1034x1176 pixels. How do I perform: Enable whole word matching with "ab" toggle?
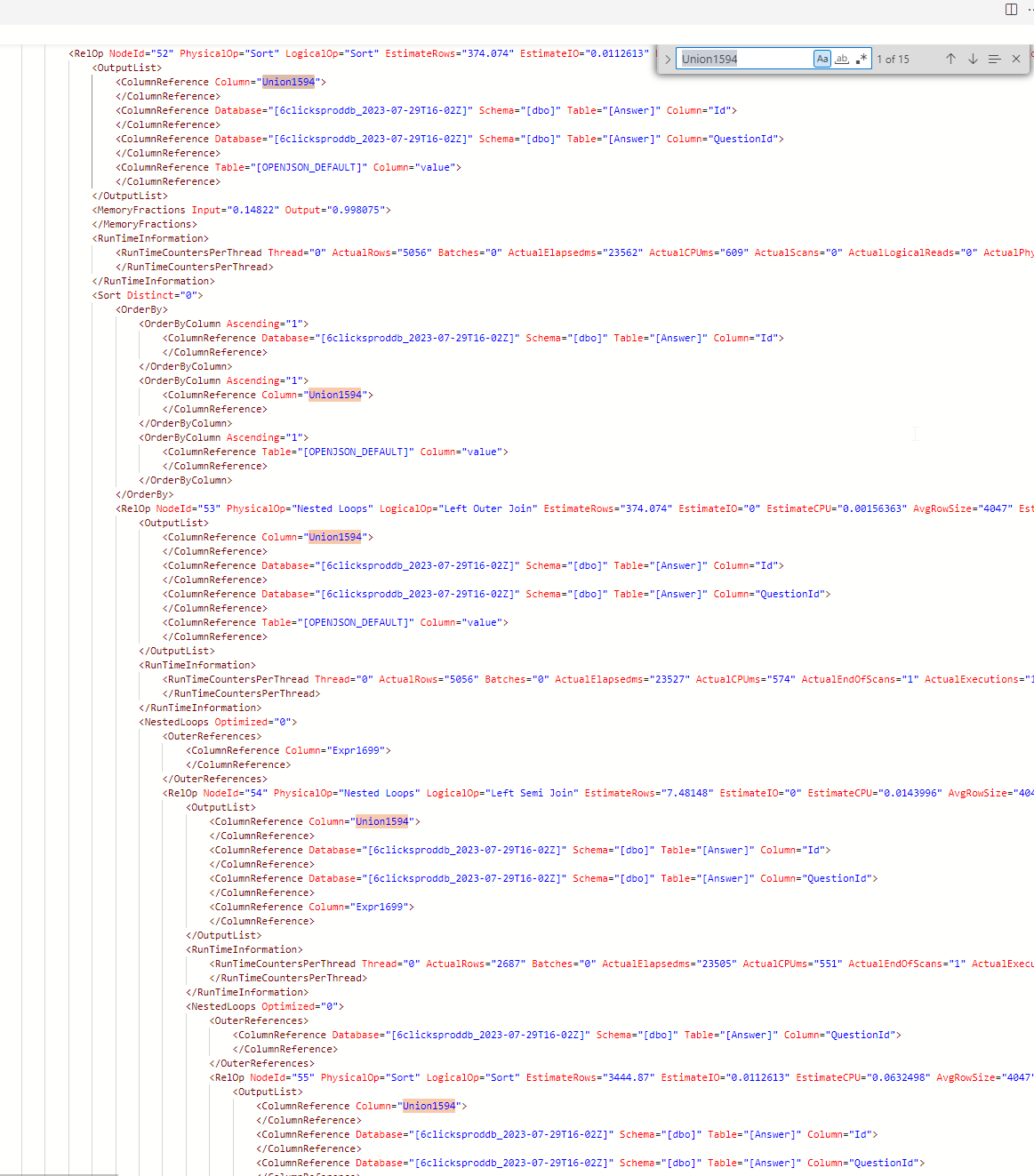click(842, 59)
